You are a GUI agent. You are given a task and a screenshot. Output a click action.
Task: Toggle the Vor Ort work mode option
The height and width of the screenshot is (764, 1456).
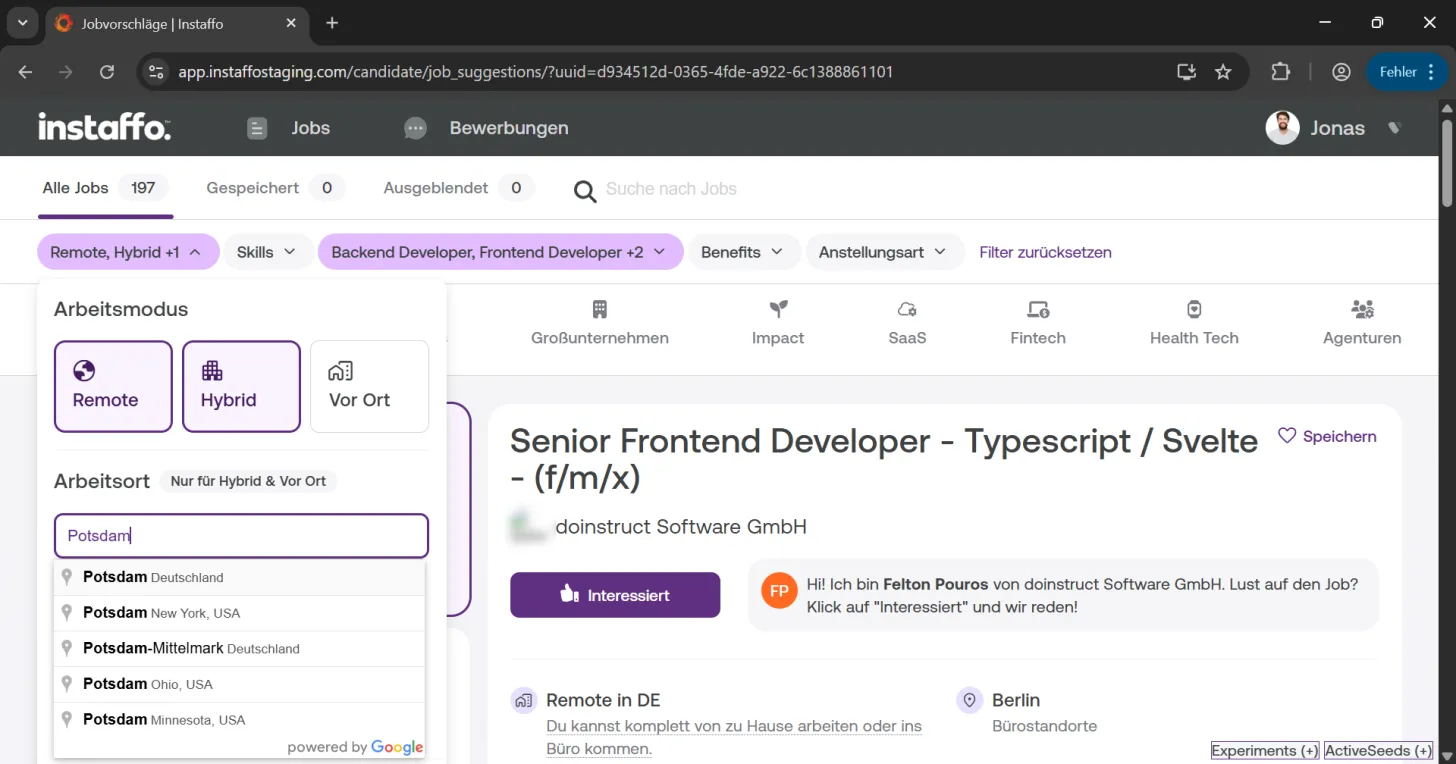point(369,386)
